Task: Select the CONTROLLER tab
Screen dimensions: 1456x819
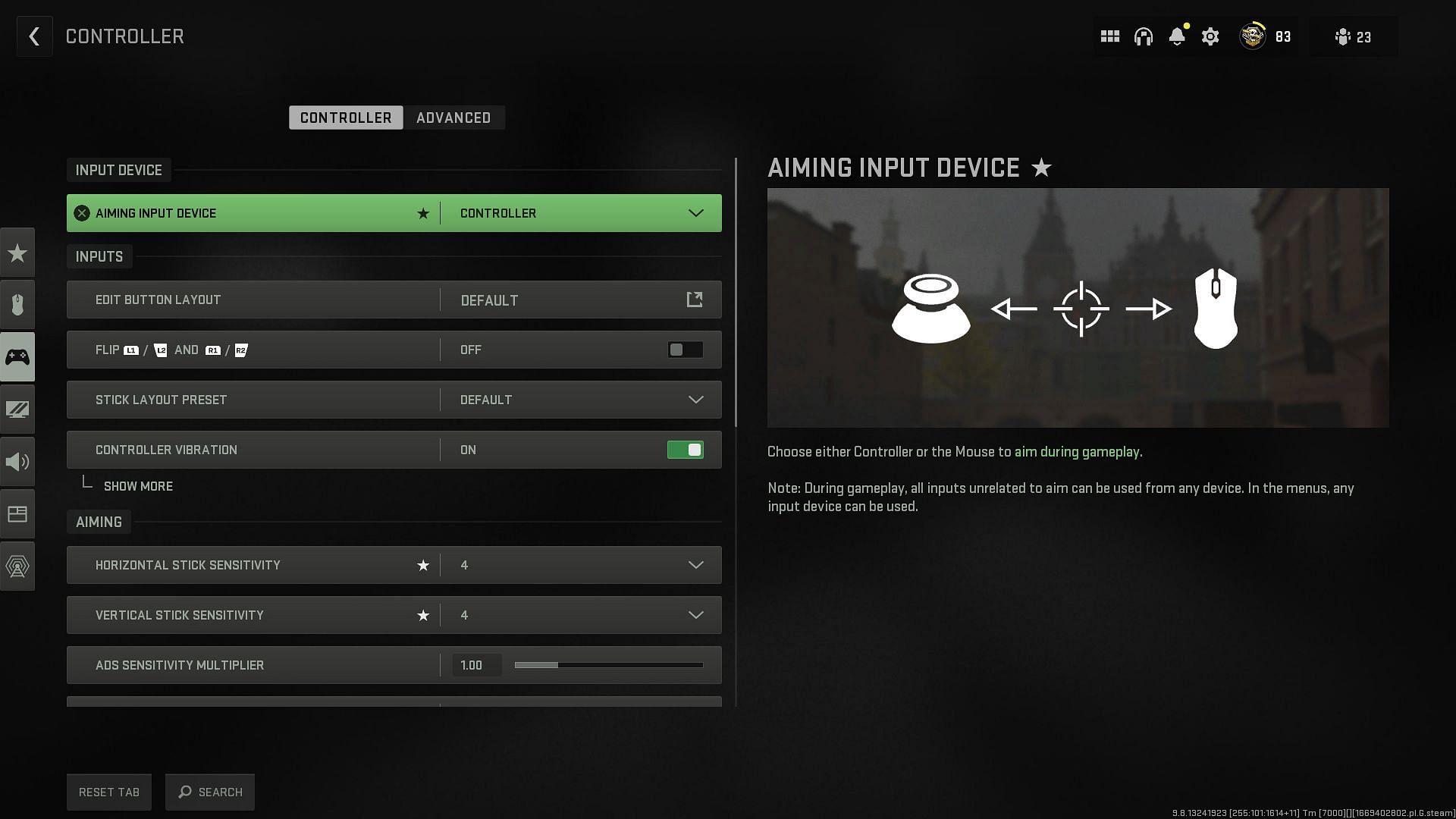Action: point(345,118)
